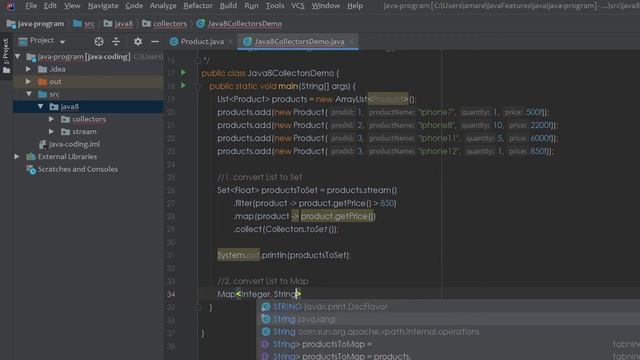The height and width of the screenshot is (360, 640).
Task: Open the Edit menu
Action: 50,6
